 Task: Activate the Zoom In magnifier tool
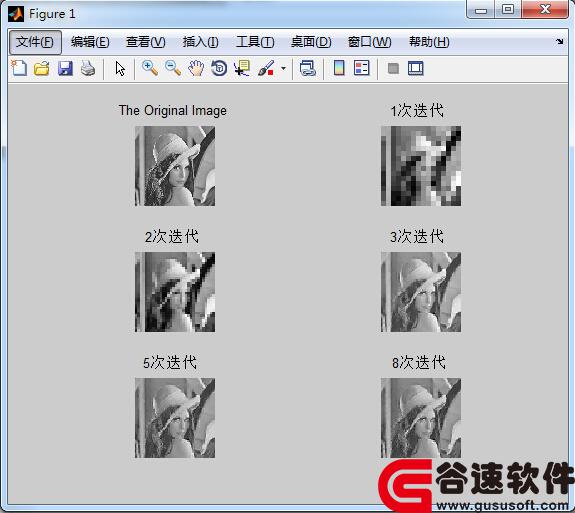[x=150, y=68]
